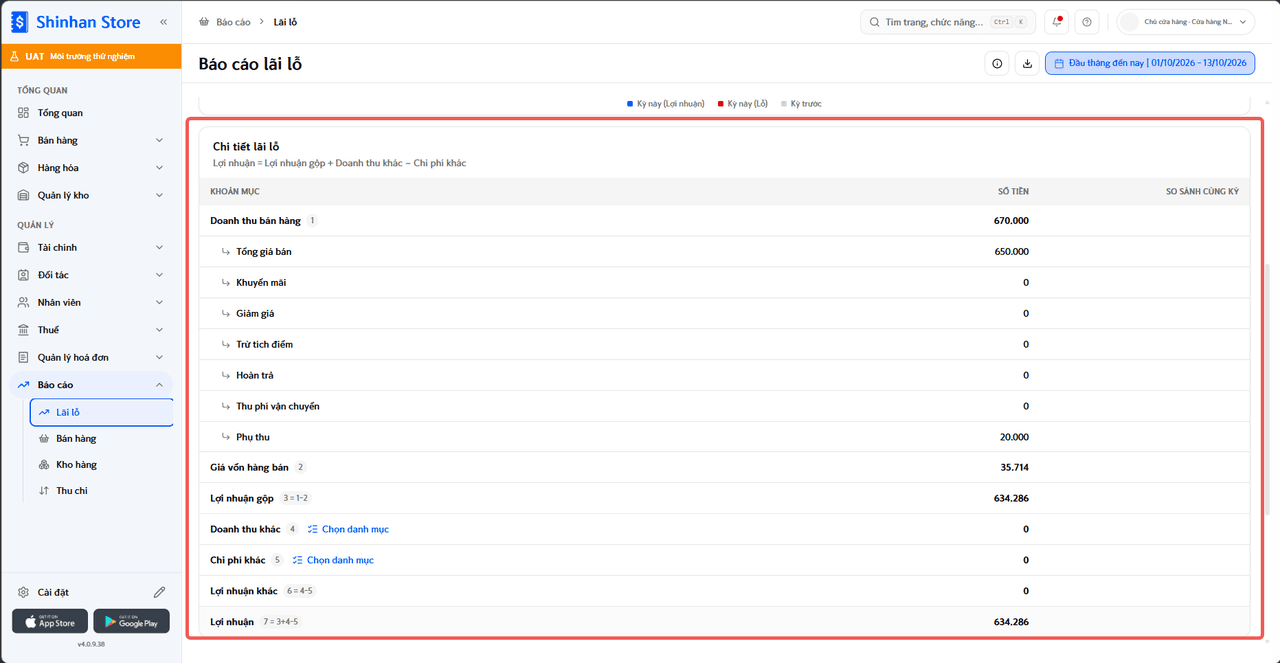This screenshot has height=663, width=1280.
Task: Open the help question-mark icon
Action: click(1087, 22)
